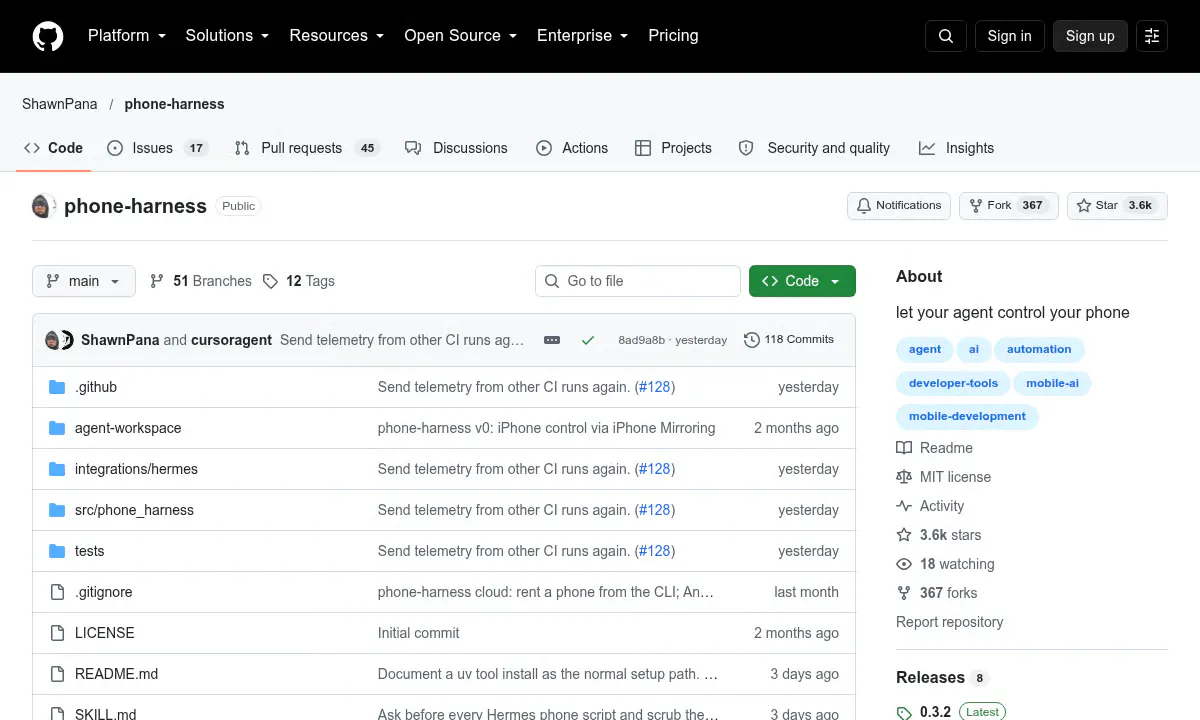Screen dimensions: 1200x720
Task: Open the GitHub home logo
Action: pyautogui.click(x=48, y=36)
